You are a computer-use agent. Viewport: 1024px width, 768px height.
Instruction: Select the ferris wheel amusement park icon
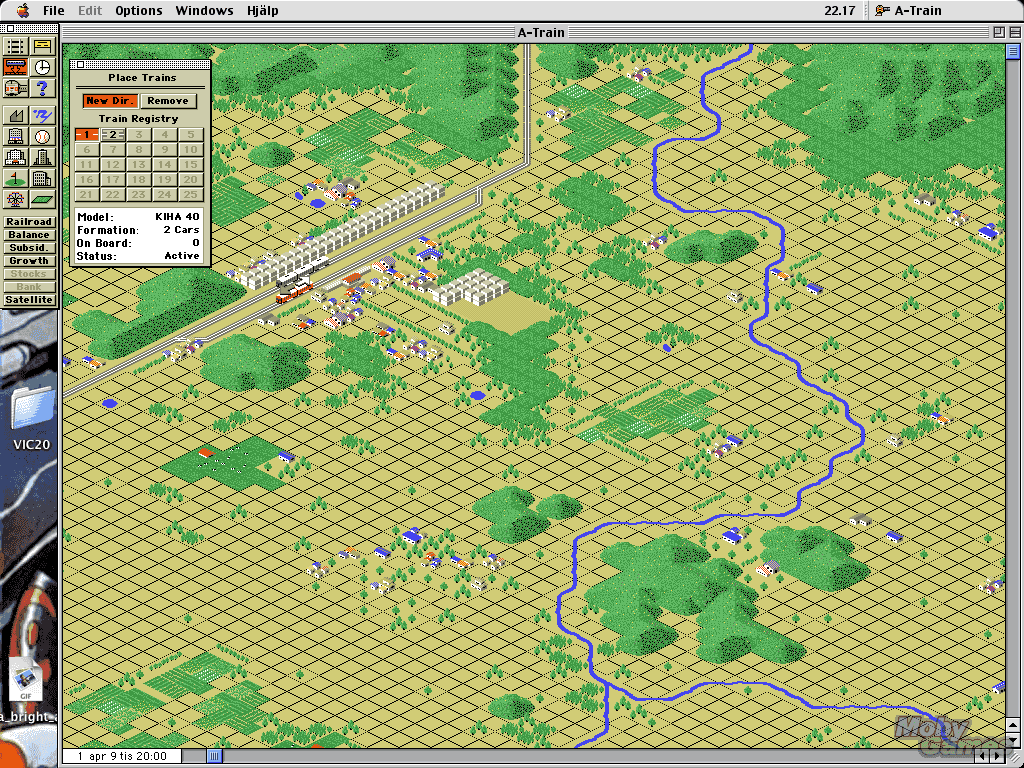click(16, 199)
